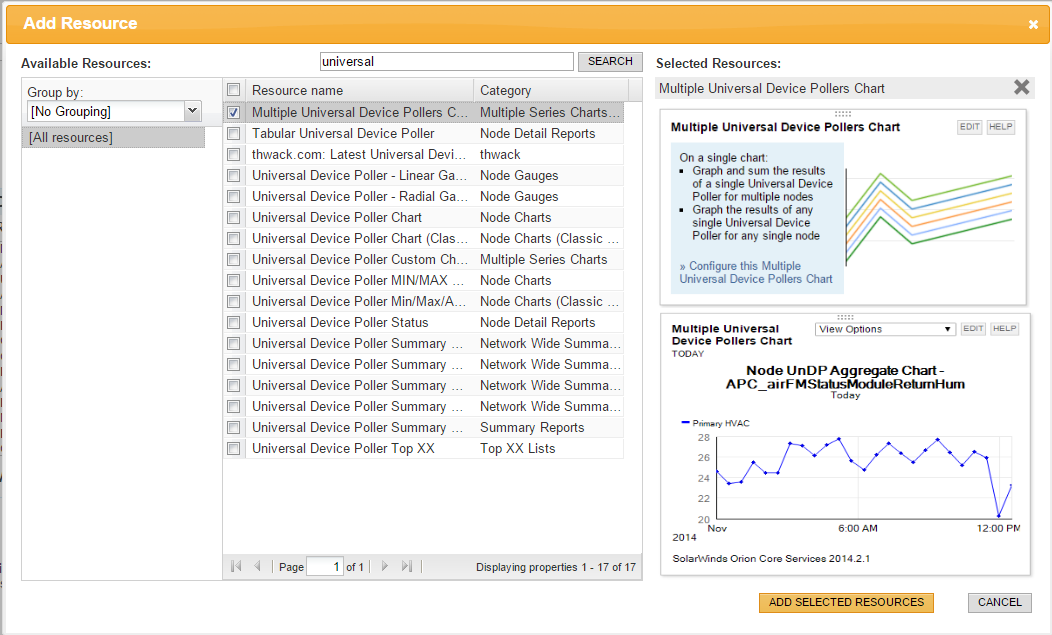Image resolution: width=1052 pixels, height=635 pixels.
Task: Click EDIT next to View Options
Action: pyautogui.click(x=974, y=329)
